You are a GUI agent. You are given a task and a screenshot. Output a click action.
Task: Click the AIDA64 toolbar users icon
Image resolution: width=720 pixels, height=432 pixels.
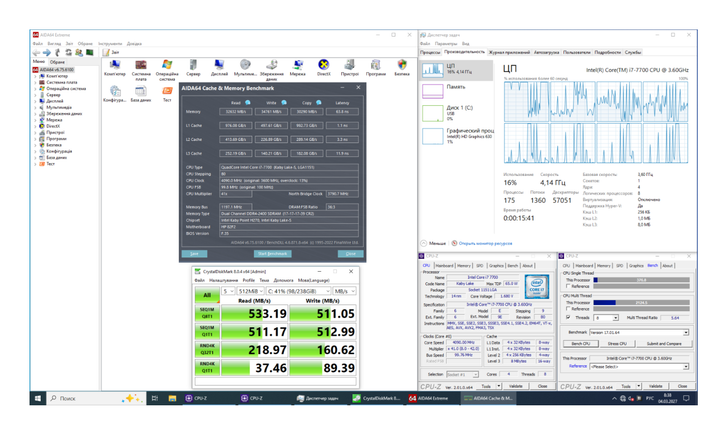(79, 52)
